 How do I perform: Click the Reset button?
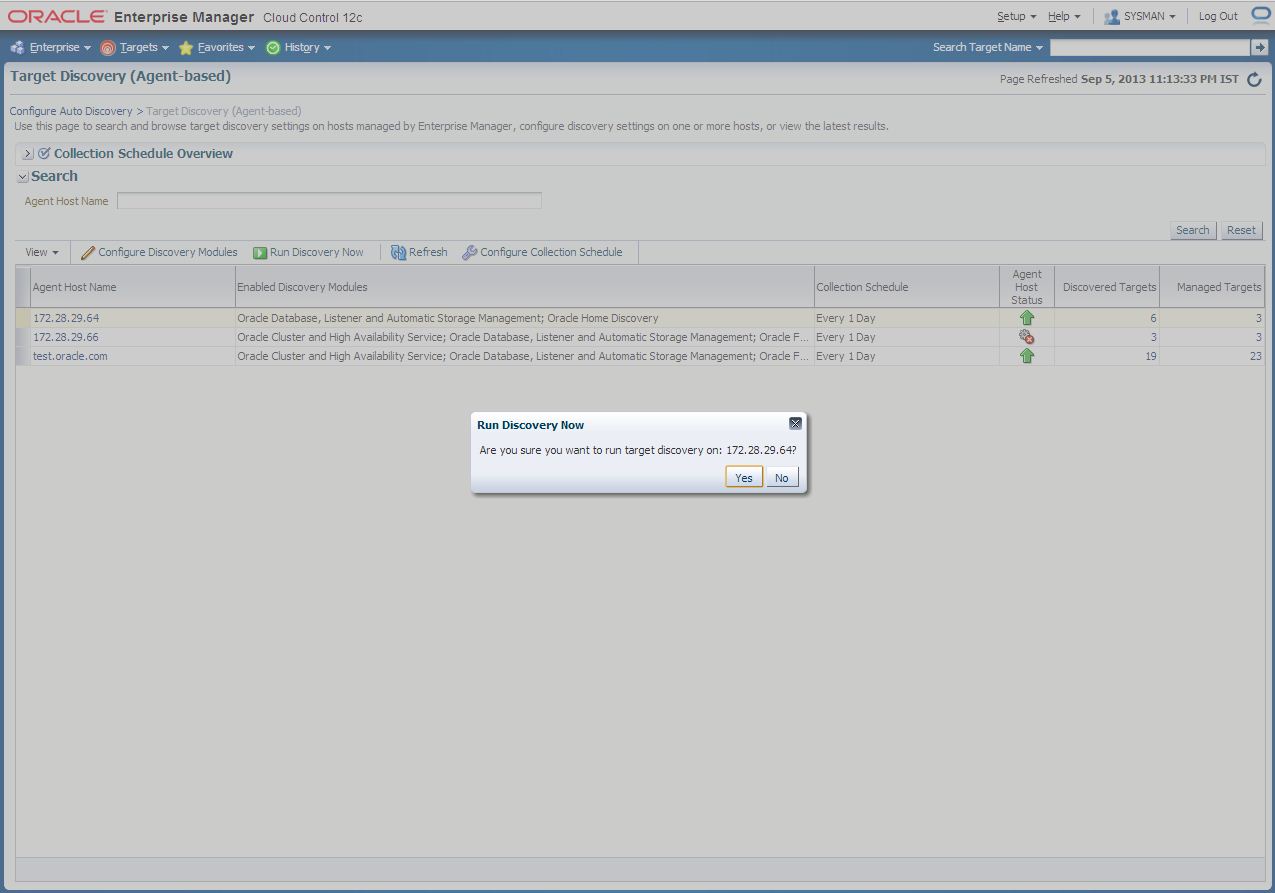click(1241, 230)
